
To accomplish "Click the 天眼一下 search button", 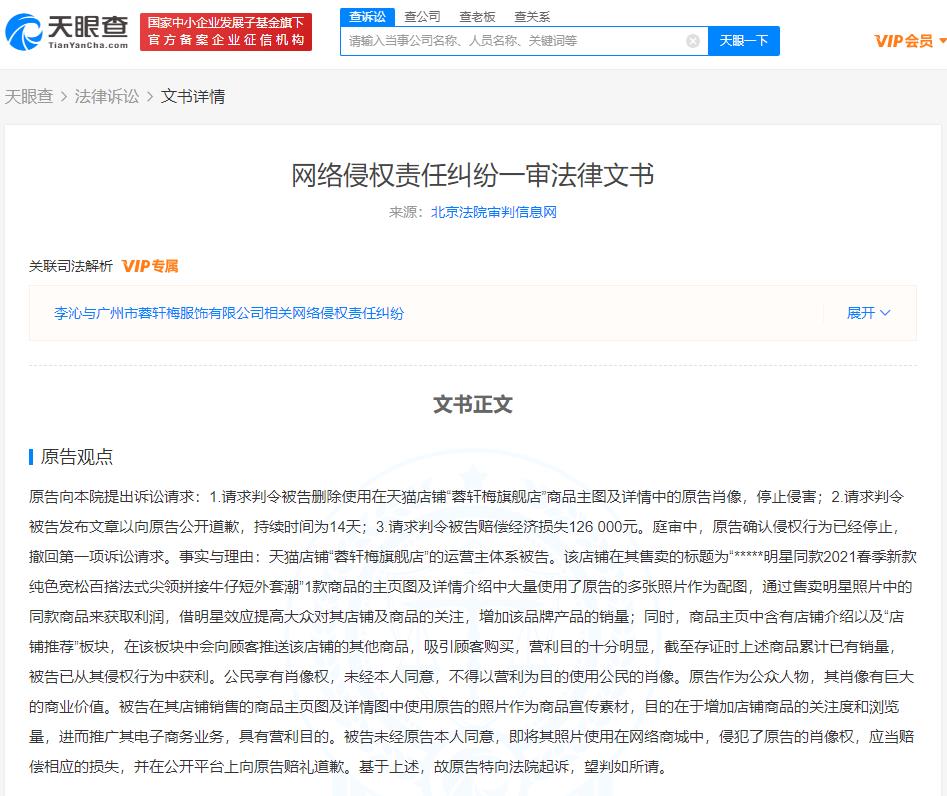I will [x=743, y=41].
